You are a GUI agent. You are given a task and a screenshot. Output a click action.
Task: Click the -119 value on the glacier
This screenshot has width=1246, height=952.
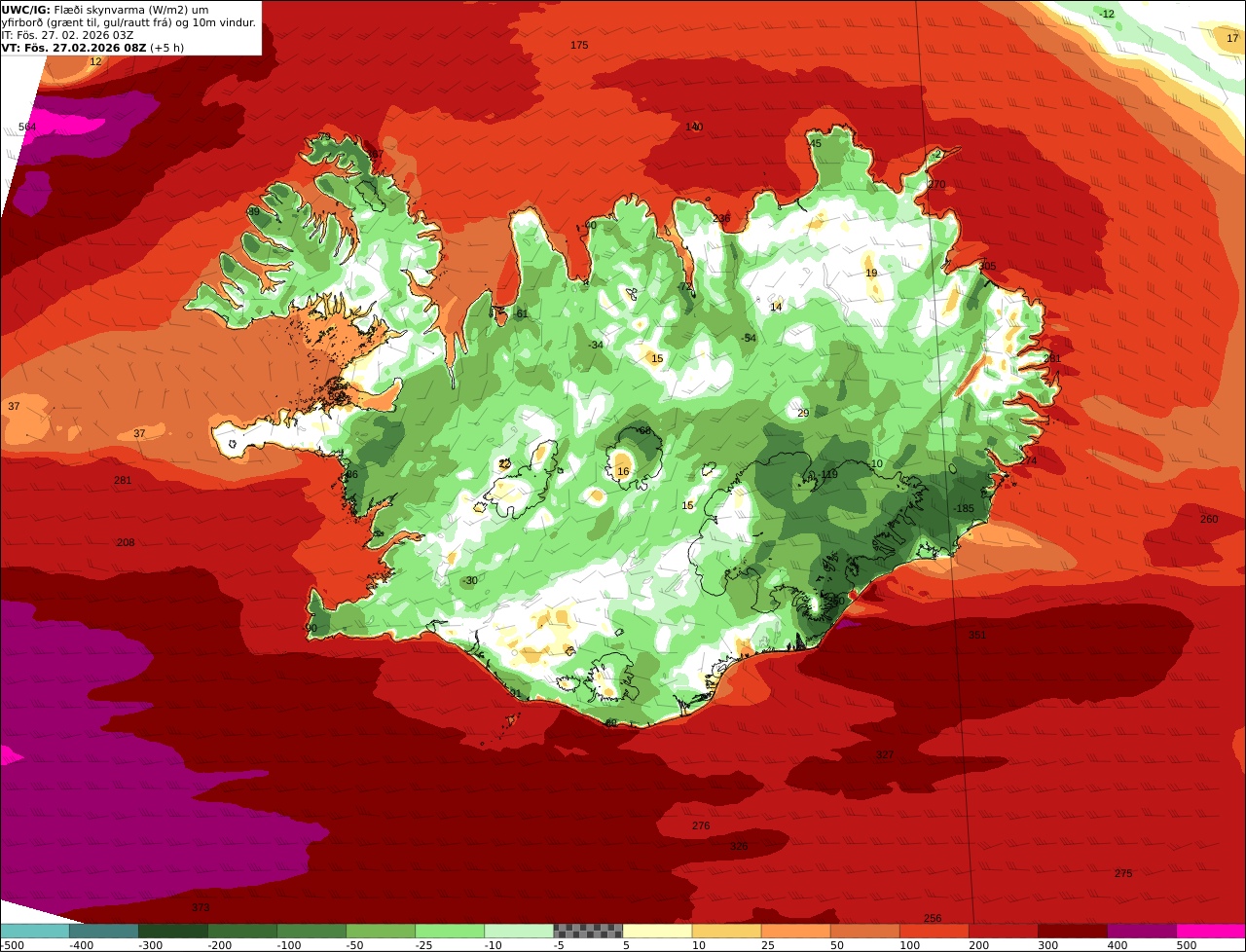point(827,475)
